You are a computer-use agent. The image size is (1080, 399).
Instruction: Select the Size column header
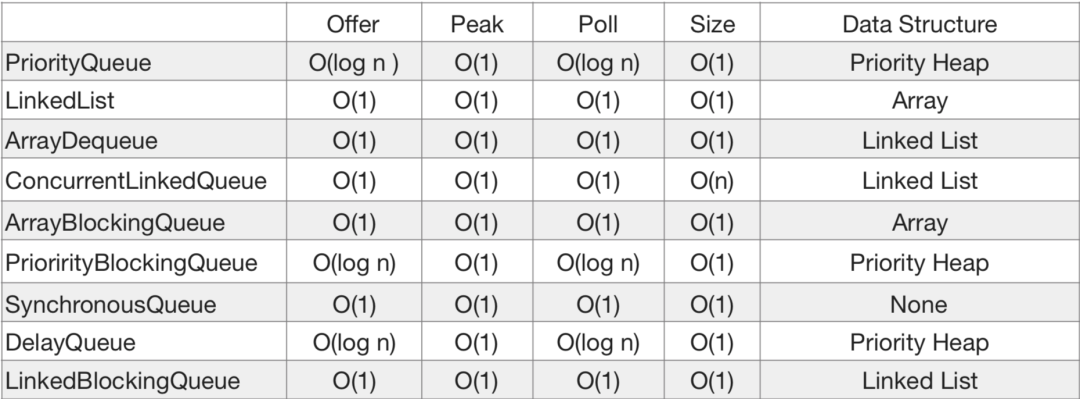tap(712, 24)
